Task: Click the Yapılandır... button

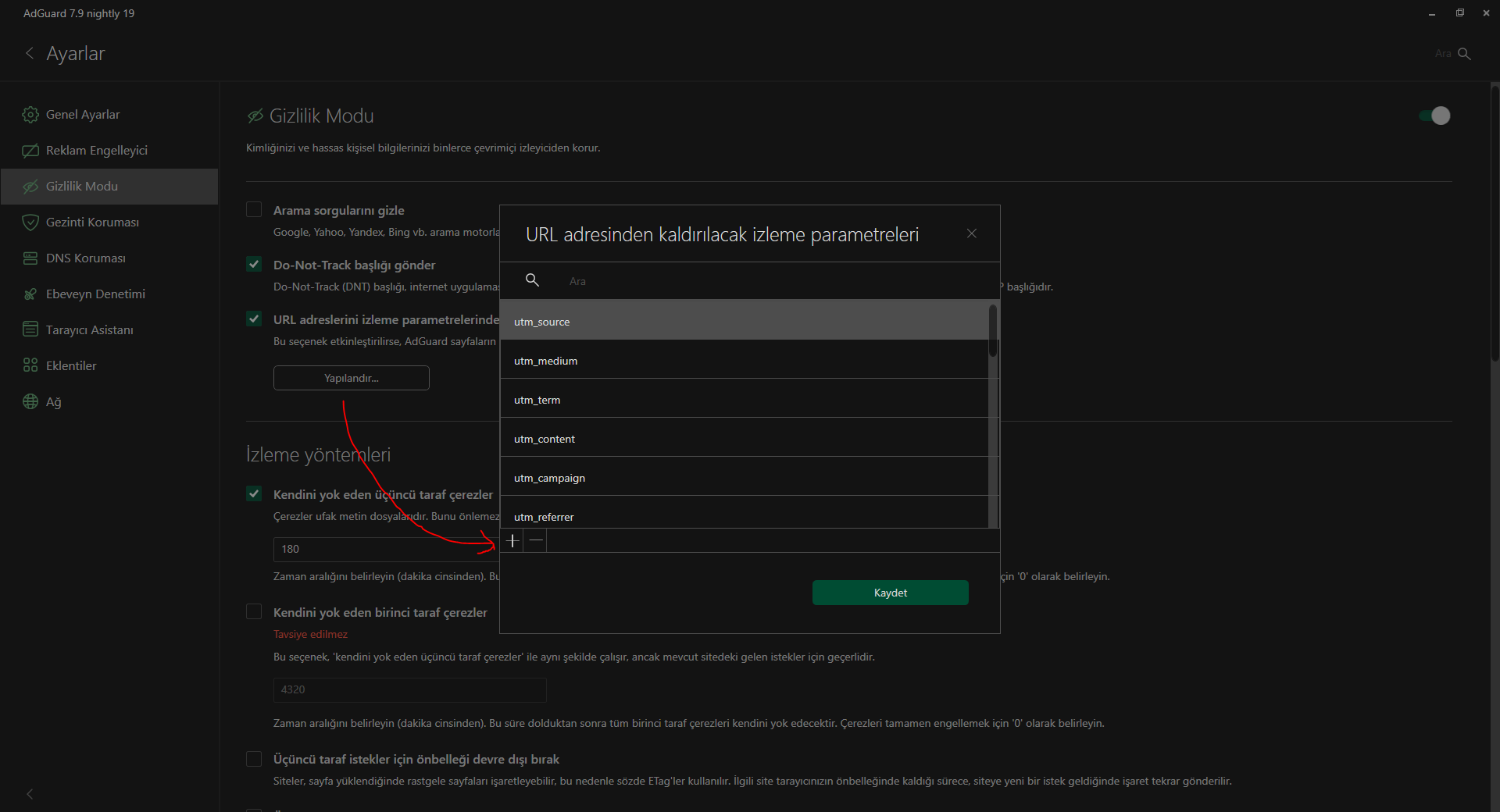Action: [352, 378]
